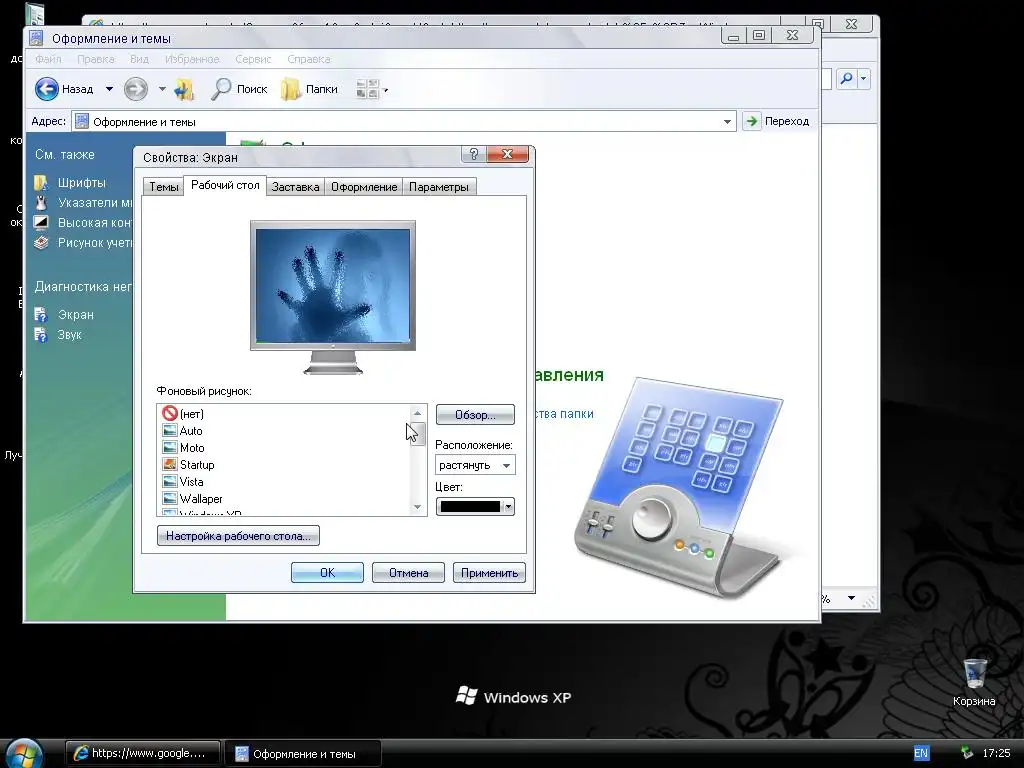Click the scroll-down arrow of the wallpaper list
Viewport: 1024px width, 768px height.
417,507
